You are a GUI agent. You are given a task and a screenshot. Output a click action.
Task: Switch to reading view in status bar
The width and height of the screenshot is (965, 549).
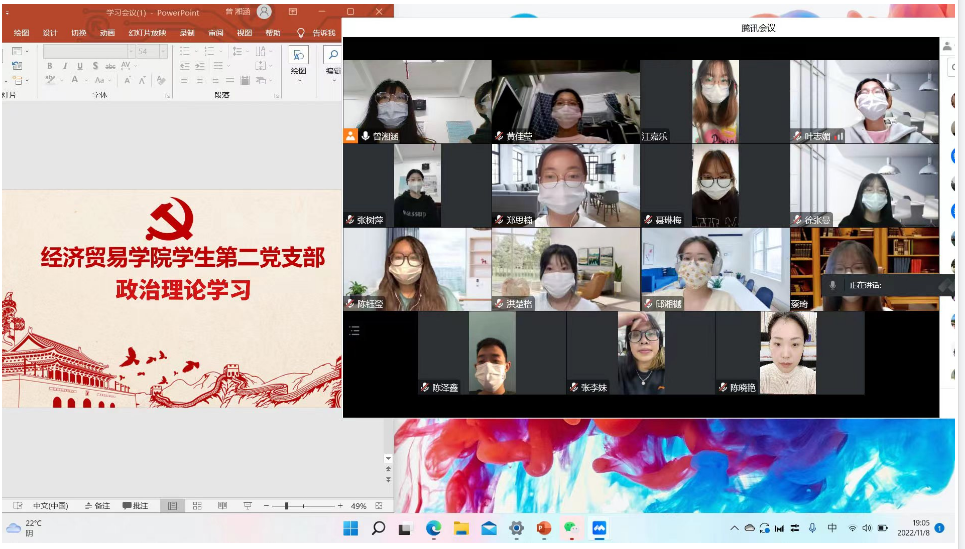point(221,506)
